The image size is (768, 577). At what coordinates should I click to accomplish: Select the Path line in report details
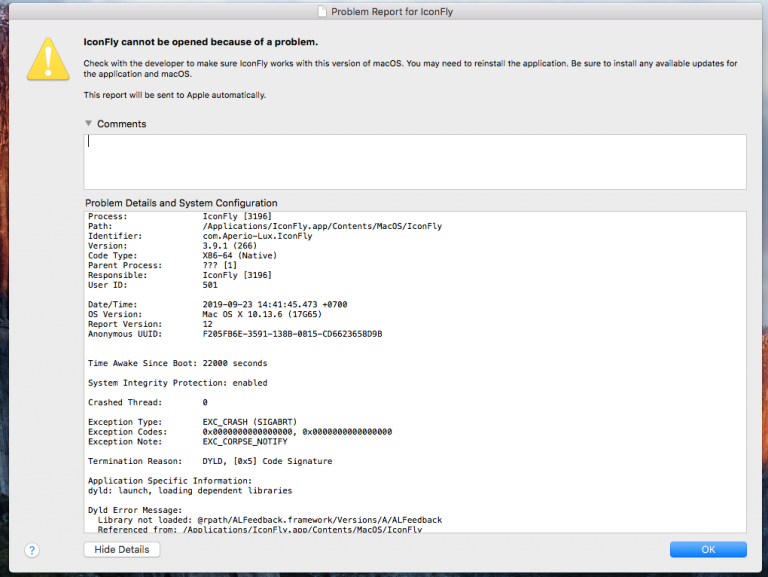tap(265, 226)
